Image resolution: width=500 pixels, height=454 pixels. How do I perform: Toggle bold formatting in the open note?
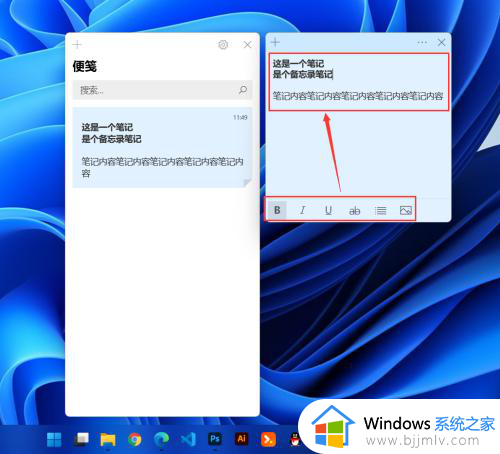tap(277, 210)
